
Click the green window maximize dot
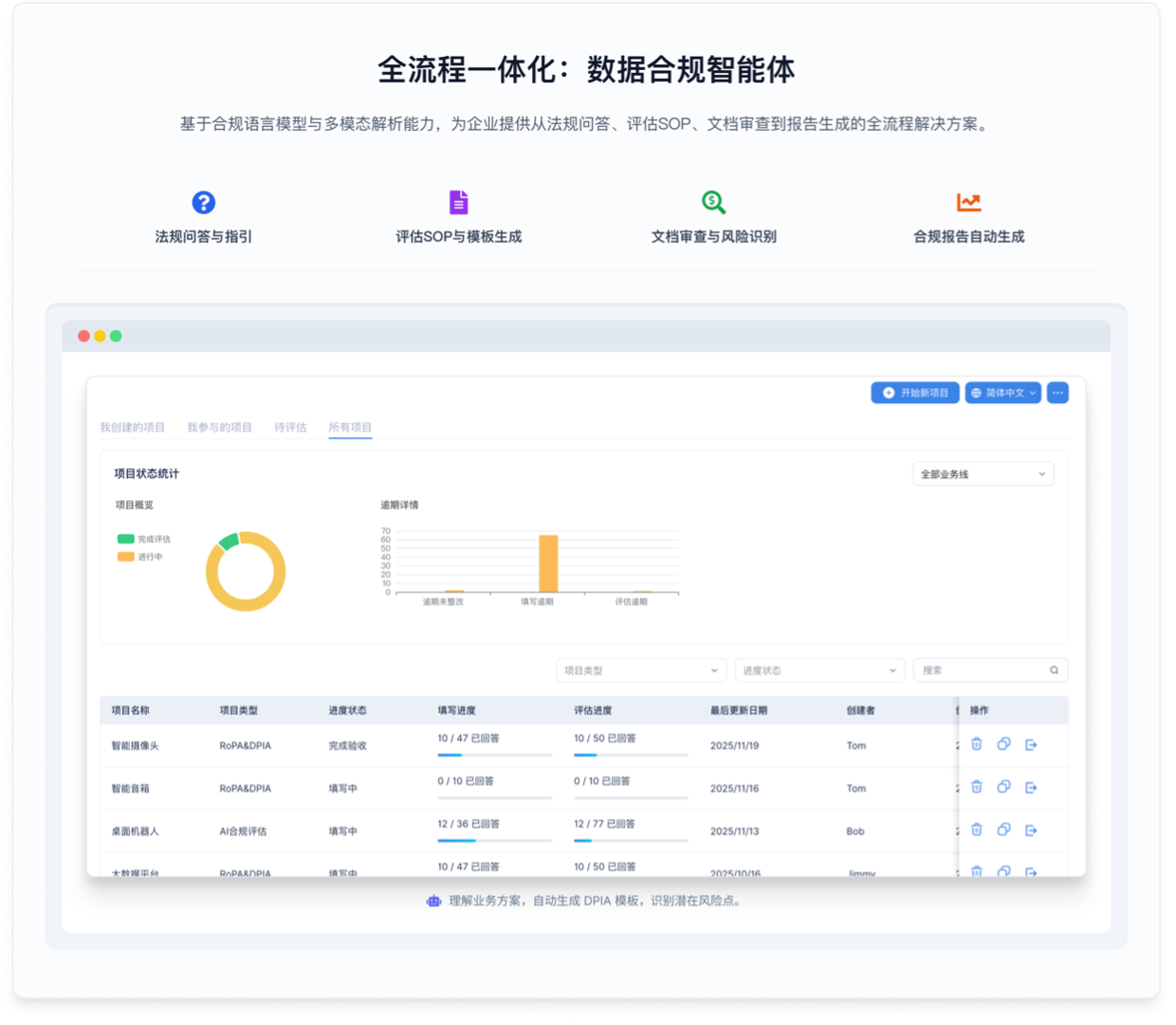point(116,336)
